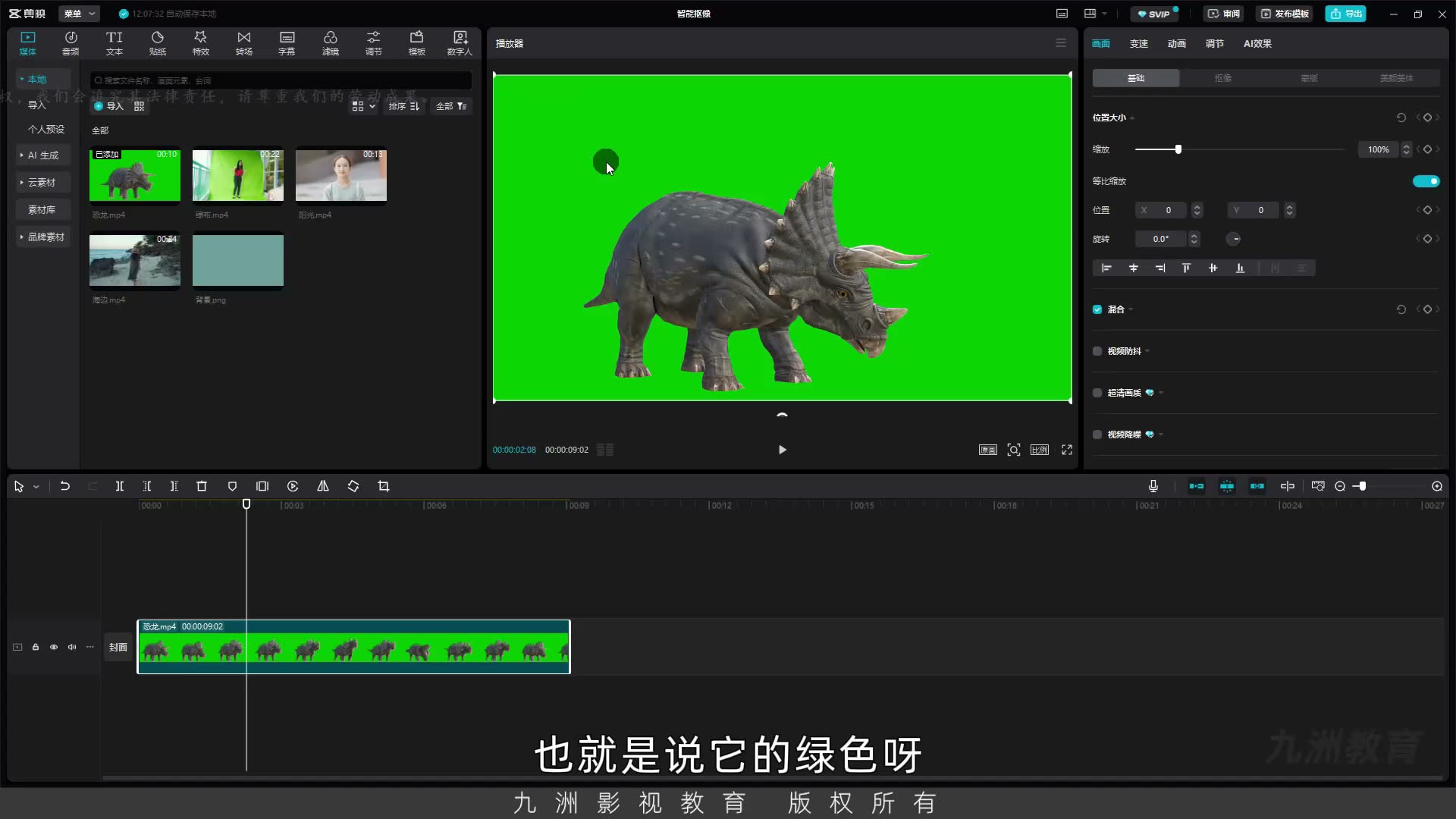Image resolution: width=1456 pixels, height=819 pixels.
Task: Click the 发布模板 publish template button
Action: pyautogui.click(x=1285, y=14)
